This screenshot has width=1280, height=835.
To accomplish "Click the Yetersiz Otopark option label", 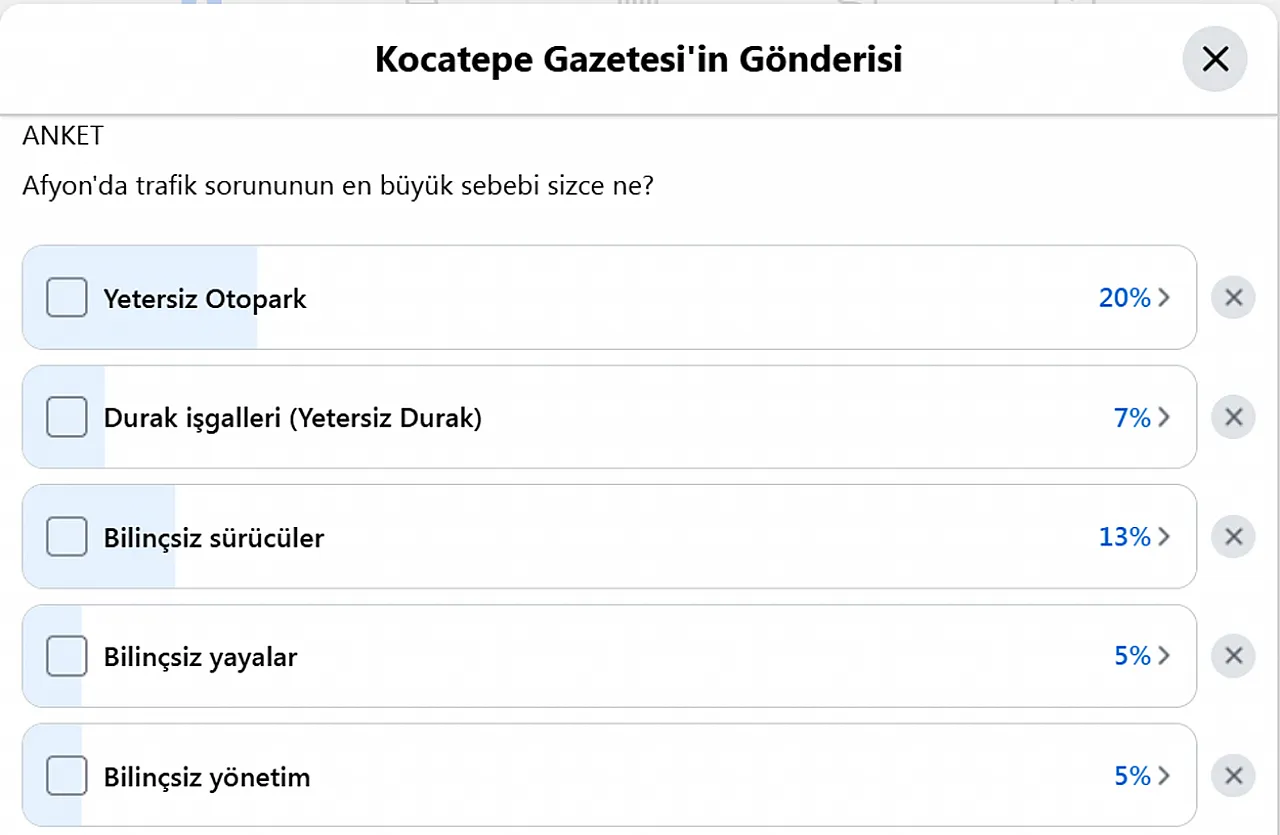I will pyautogui.click(x=205, y=299).
